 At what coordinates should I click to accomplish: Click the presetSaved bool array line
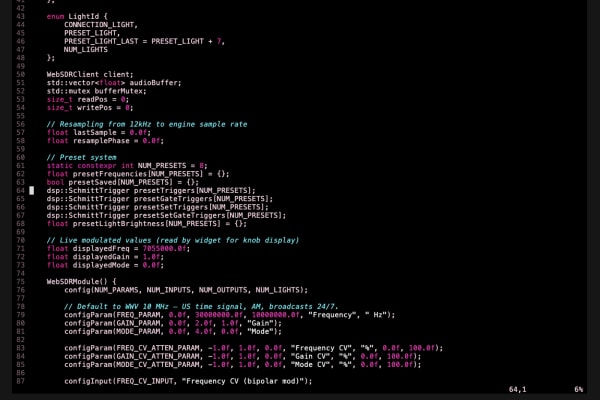point(122,182)
